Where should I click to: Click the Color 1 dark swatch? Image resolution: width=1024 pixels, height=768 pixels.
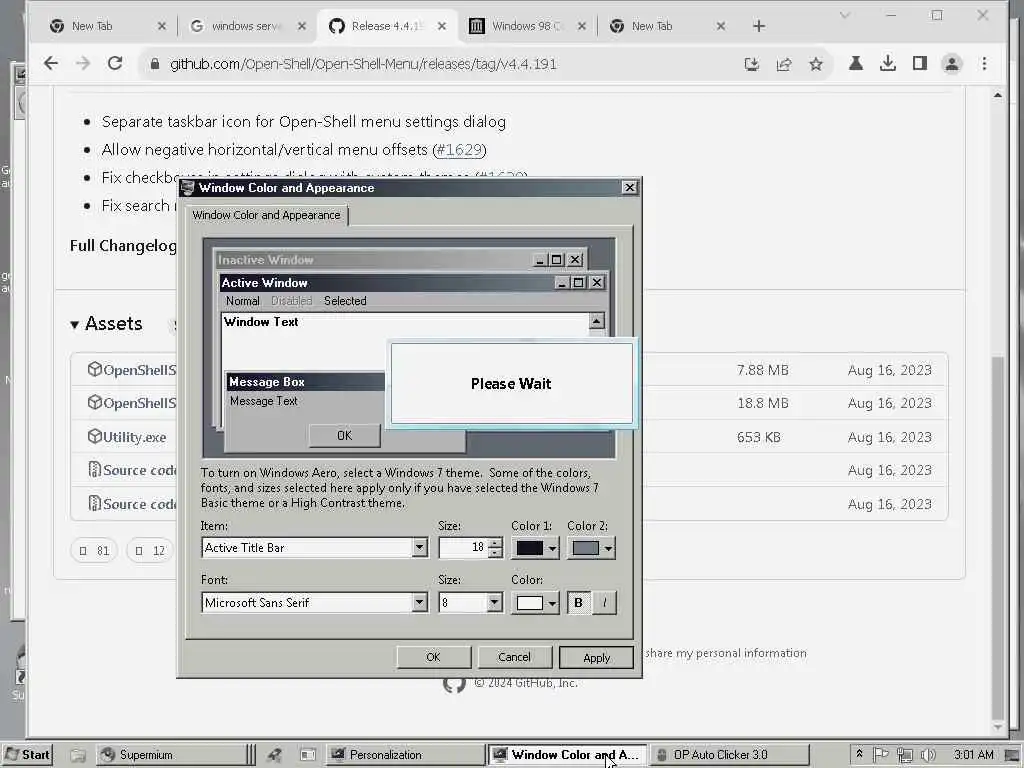(x=529, y=548)
